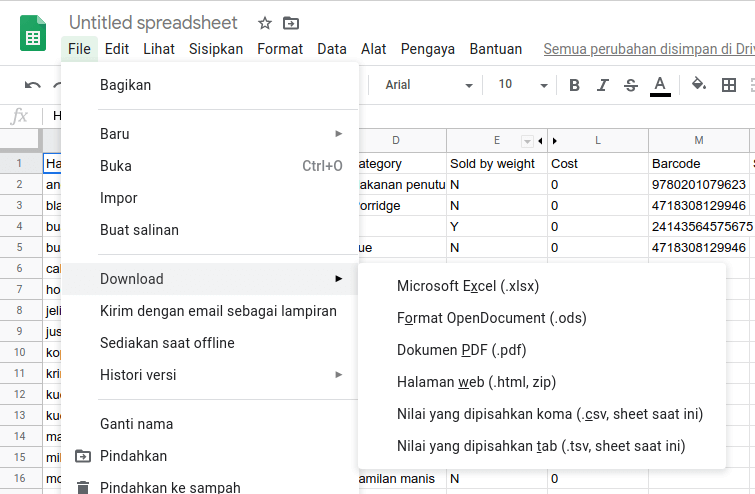Undo the last action
Viewport: 755px width, 494px height.
click(x=32, y=85)
